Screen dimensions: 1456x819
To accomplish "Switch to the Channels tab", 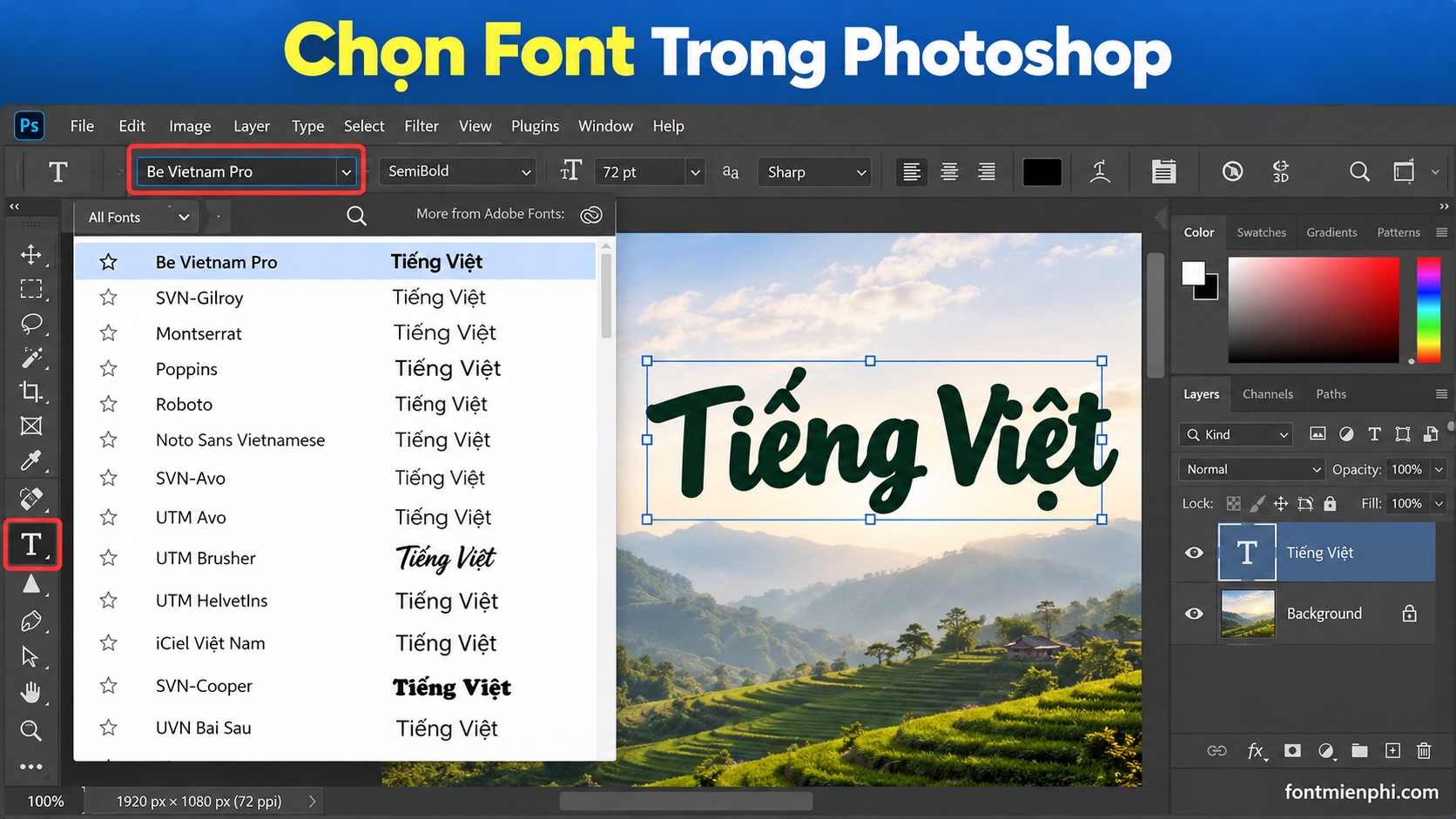I will tap(1267, 394).
